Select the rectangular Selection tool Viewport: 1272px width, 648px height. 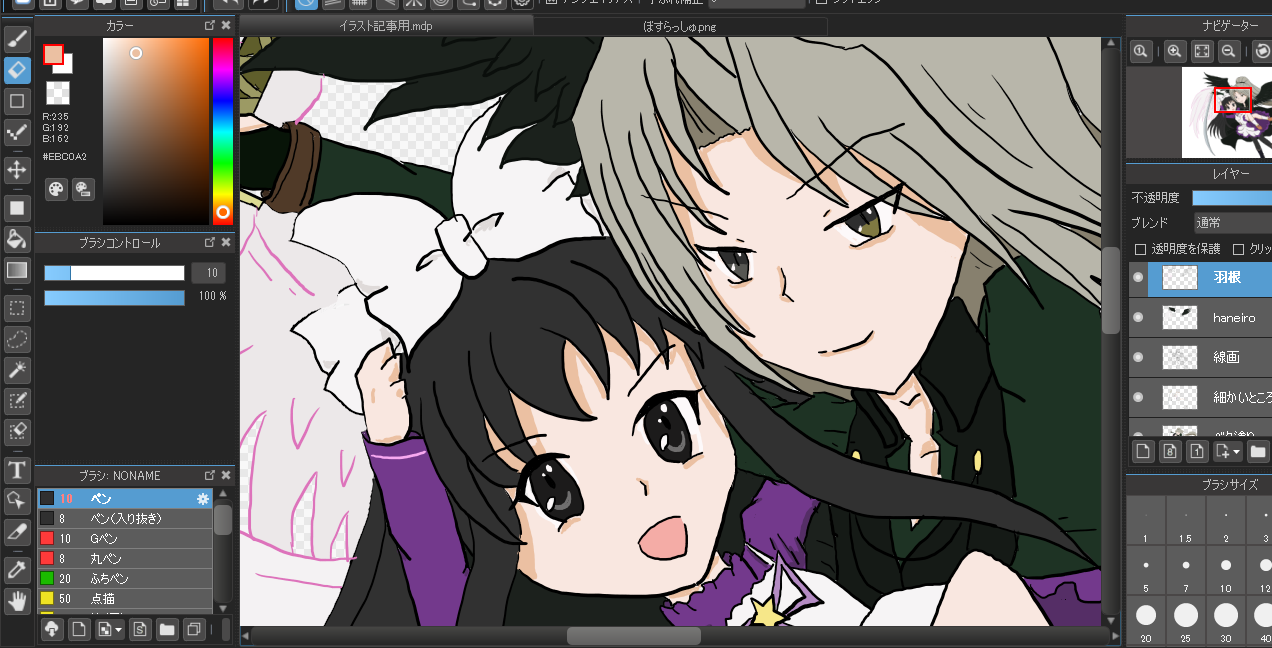click(17, 308)
